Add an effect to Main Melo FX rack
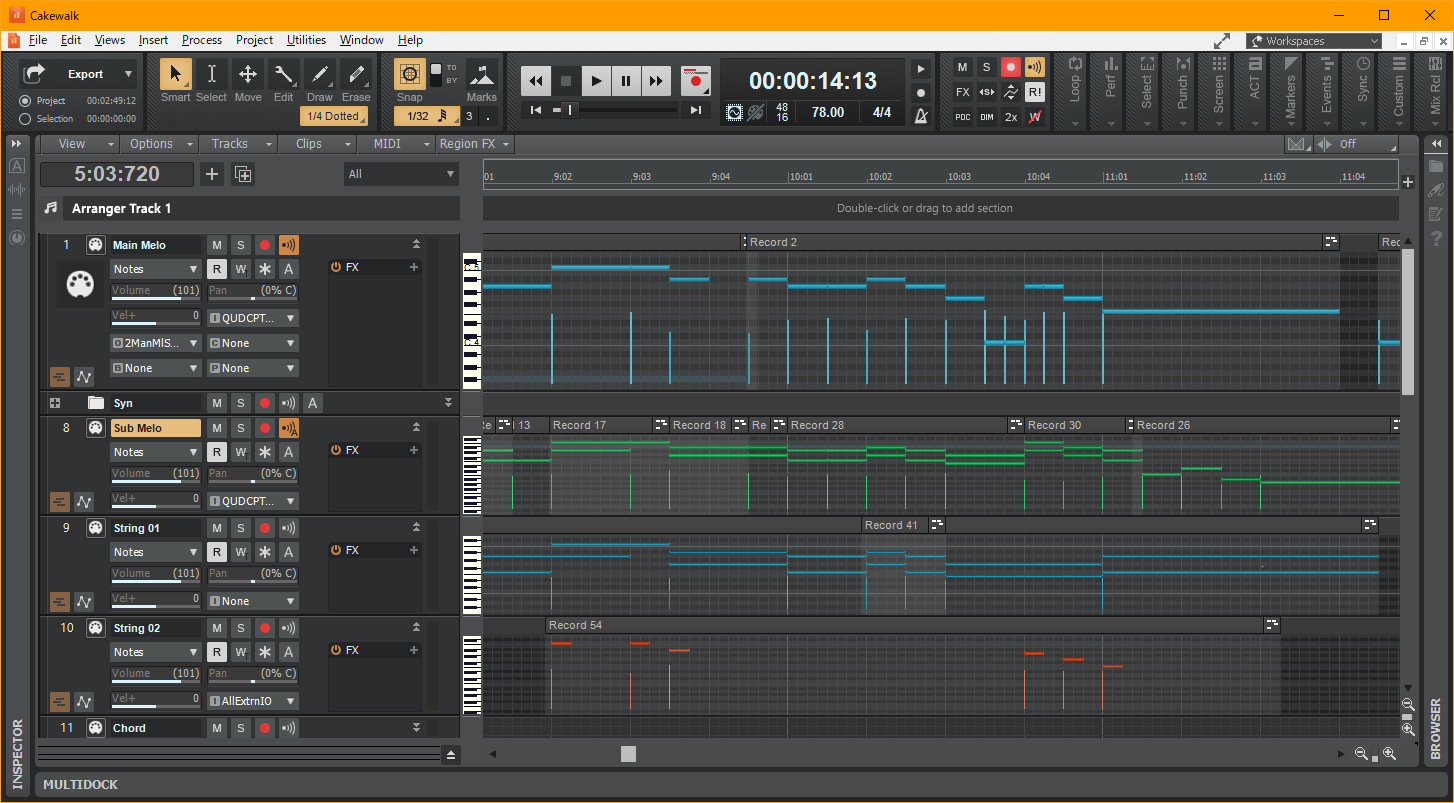1454x803 pixels. tap(414, 267)
